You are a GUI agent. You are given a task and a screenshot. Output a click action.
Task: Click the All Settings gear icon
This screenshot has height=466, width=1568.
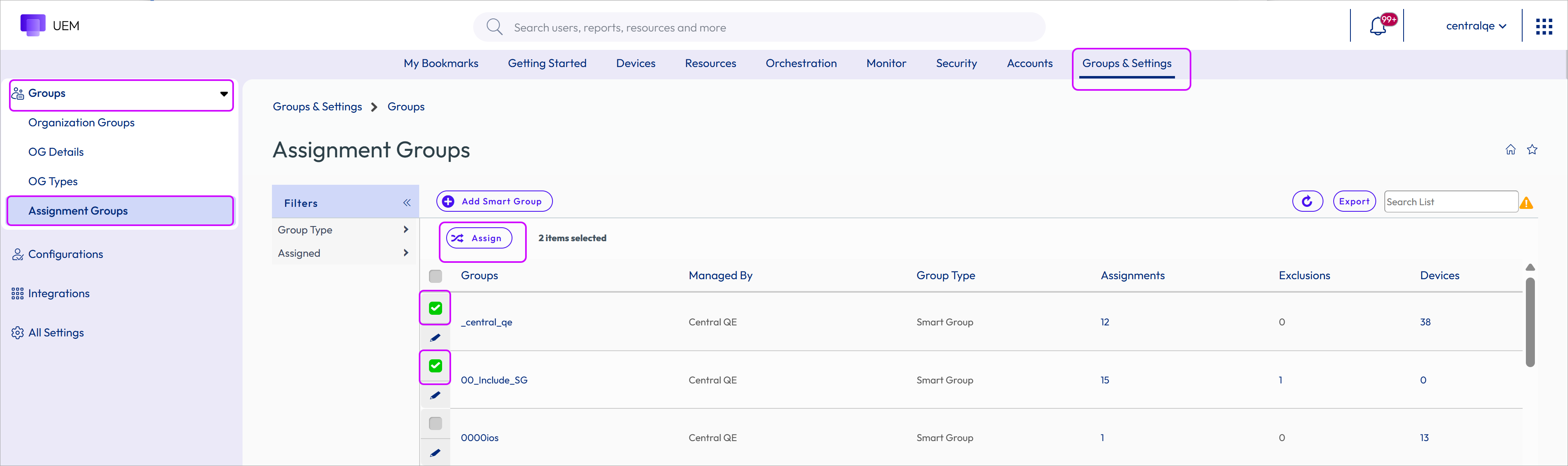coord(18,333)
